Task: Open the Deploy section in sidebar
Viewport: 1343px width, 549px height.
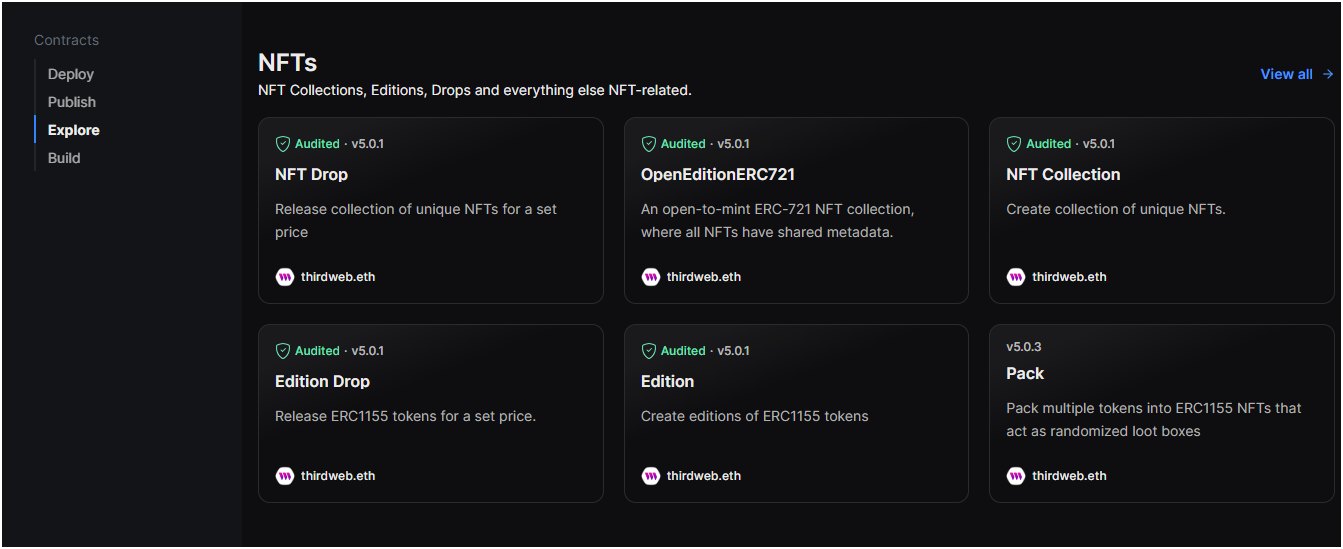Action: coord(71,74)
